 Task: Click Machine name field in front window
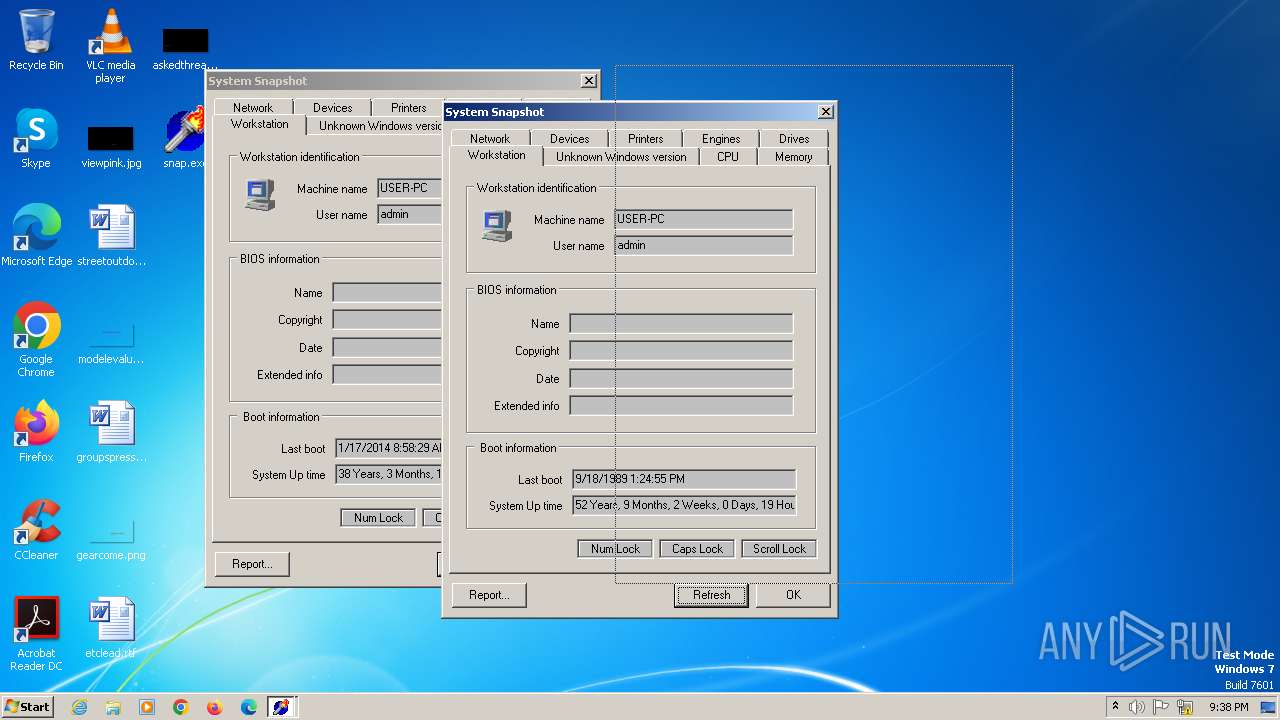click(x=703, y=219)
